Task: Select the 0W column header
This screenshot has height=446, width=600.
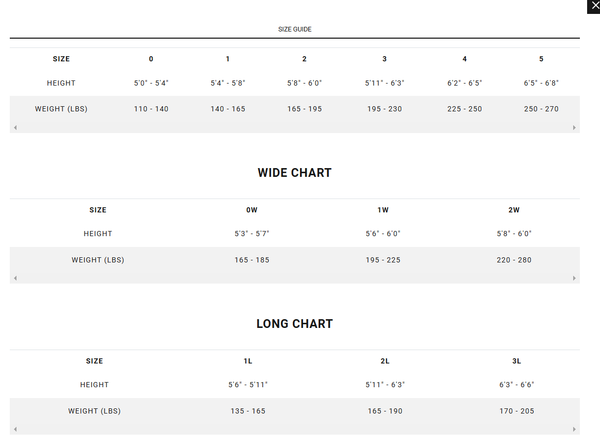Action: pos(252,210)
